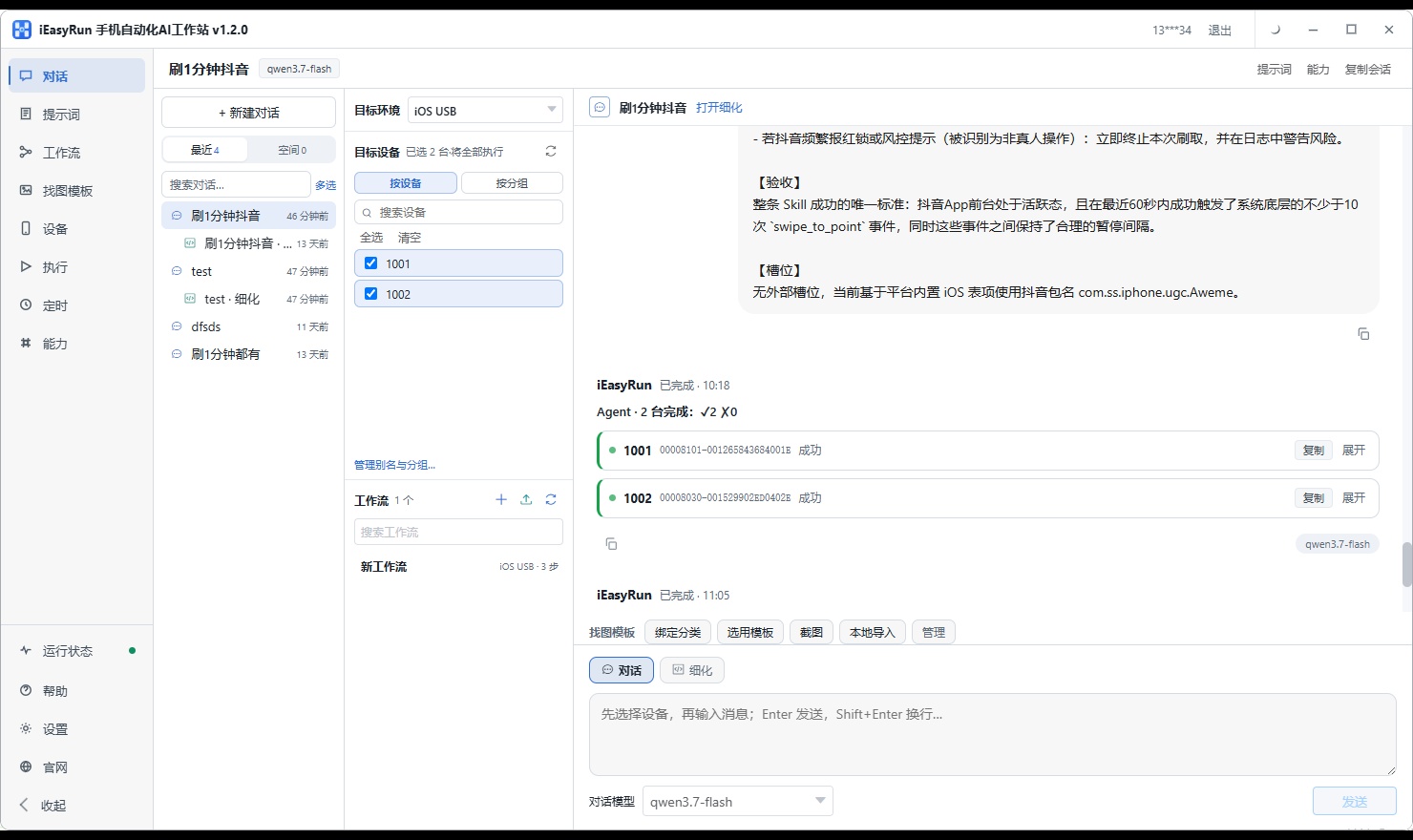This screenshot has width=1413, height=840.
Task: Open 提示词 in top-right header
Action: coord(1275,70)
